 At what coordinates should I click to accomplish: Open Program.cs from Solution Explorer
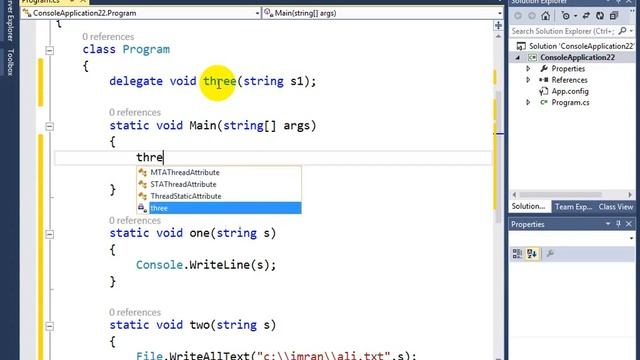click(570, 102)
